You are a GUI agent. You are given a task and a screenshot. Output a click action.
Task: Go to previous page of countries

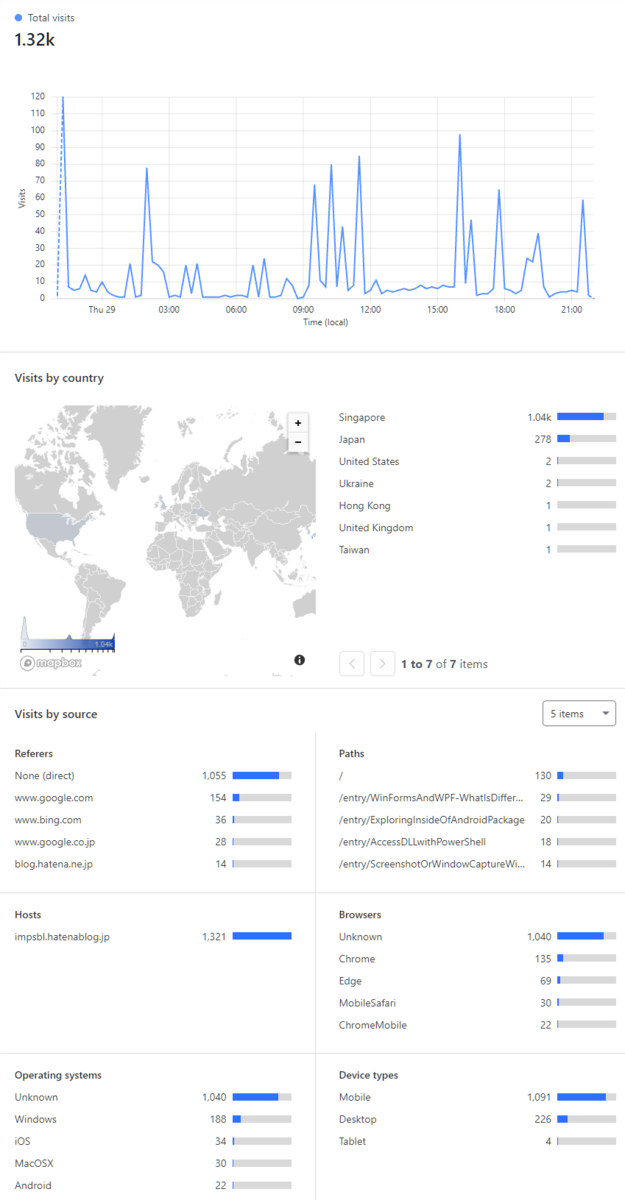point(352,663)
